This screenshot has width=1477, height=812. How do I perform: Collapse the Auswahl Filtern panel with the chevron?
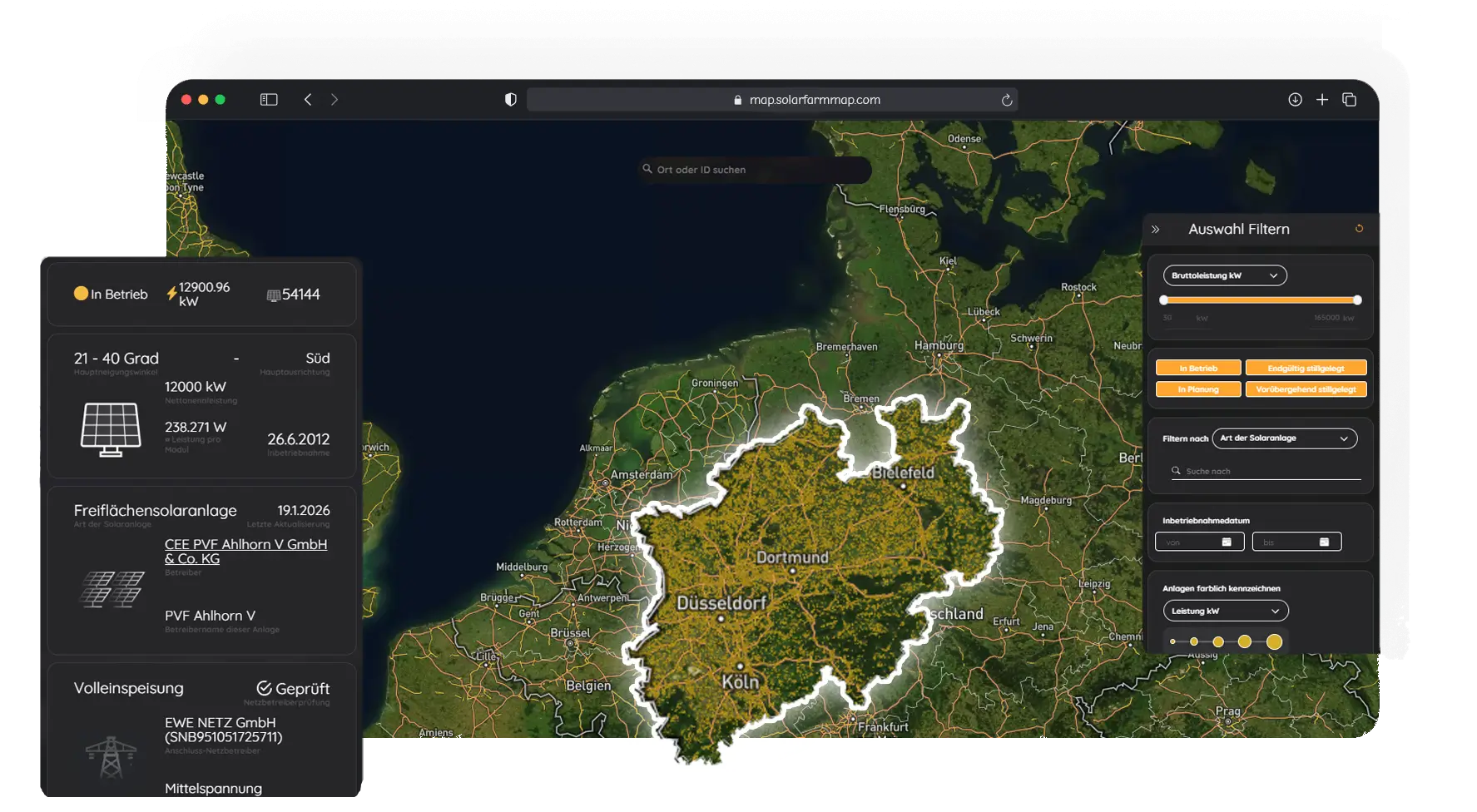click(1156, 228)
